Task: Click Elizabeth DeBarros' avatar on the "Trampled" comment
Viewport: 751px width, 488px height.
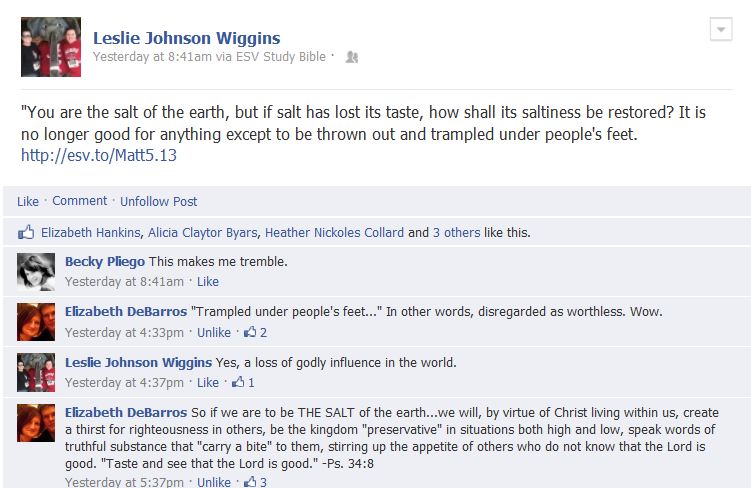Action: pyautogui.click(x=36, y=322)
